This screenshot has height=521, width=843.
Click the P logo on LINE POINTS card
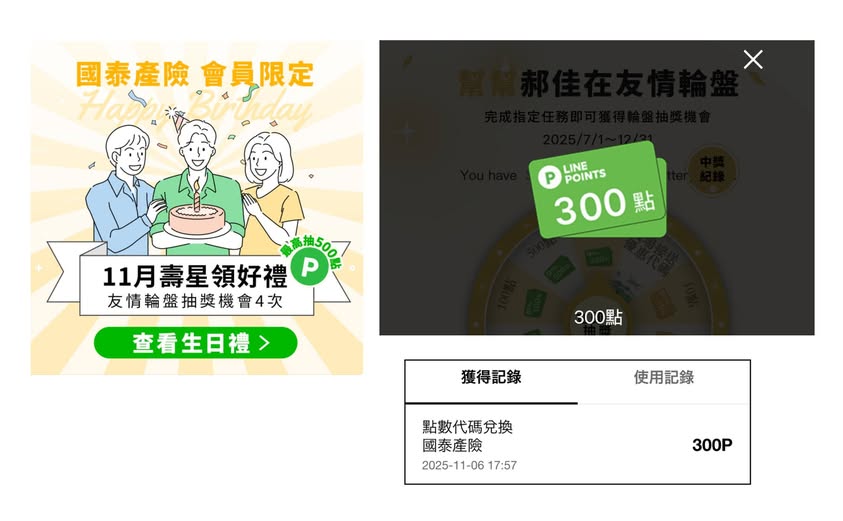pos(549,177)
